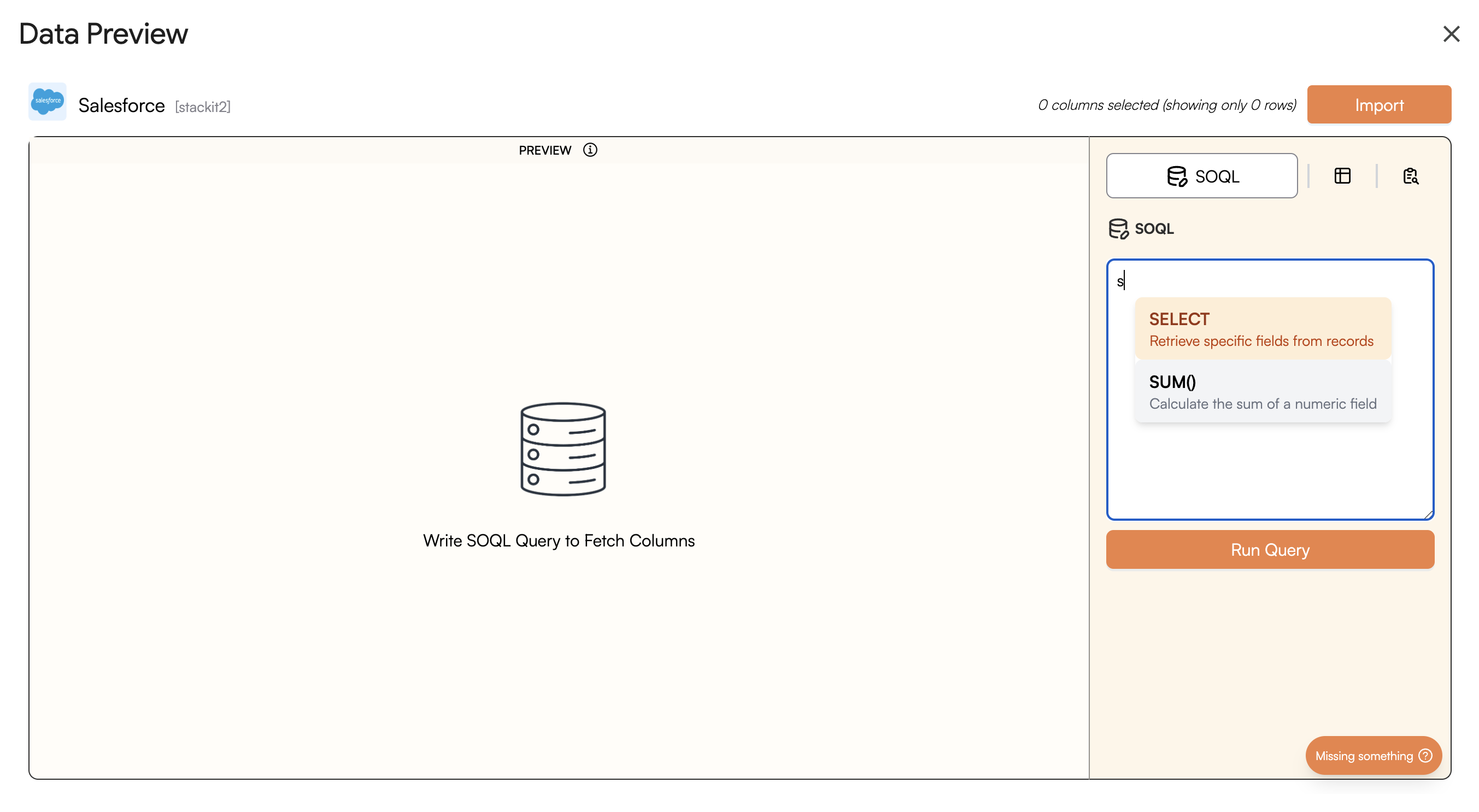
Task: Click the Import button
Action: [1378, 104]
